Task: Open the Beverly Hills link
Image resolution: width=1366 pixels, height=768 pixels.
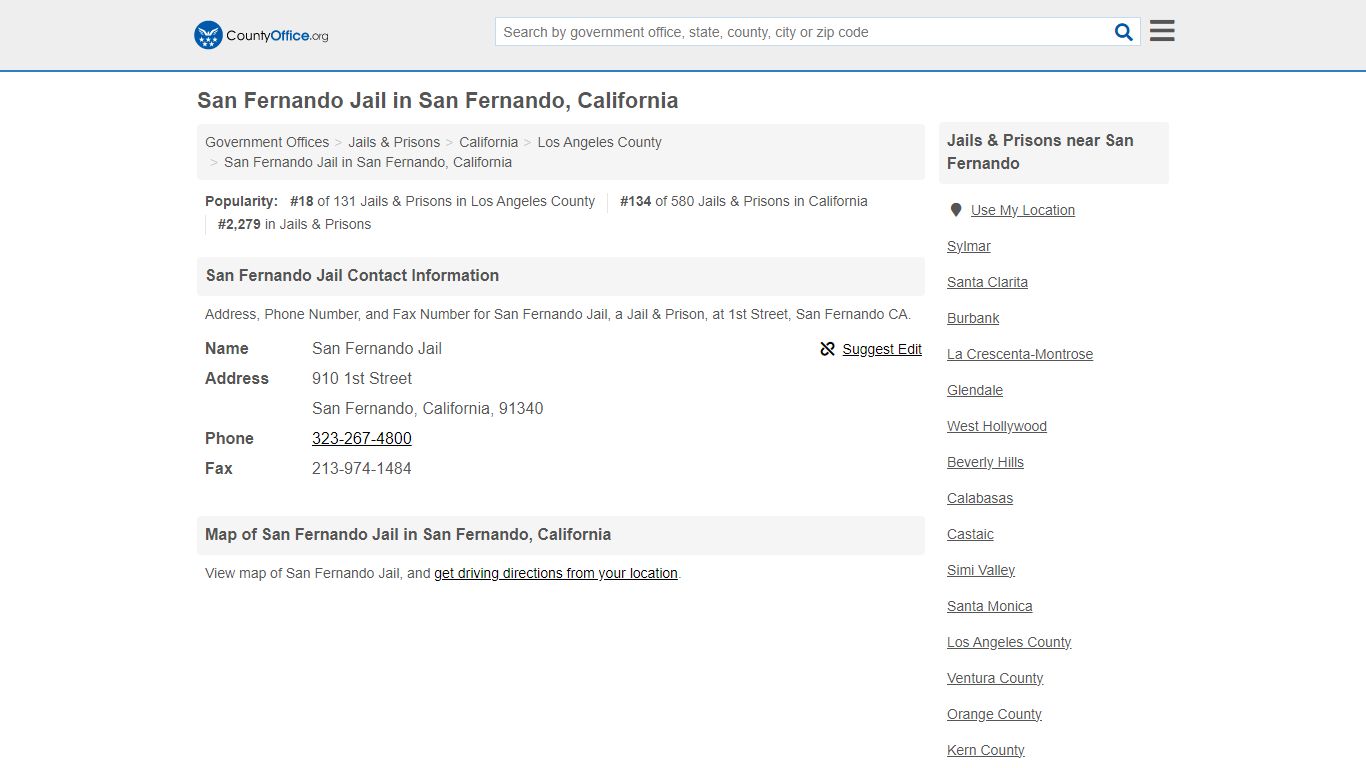Action: (x=985, y=462)
